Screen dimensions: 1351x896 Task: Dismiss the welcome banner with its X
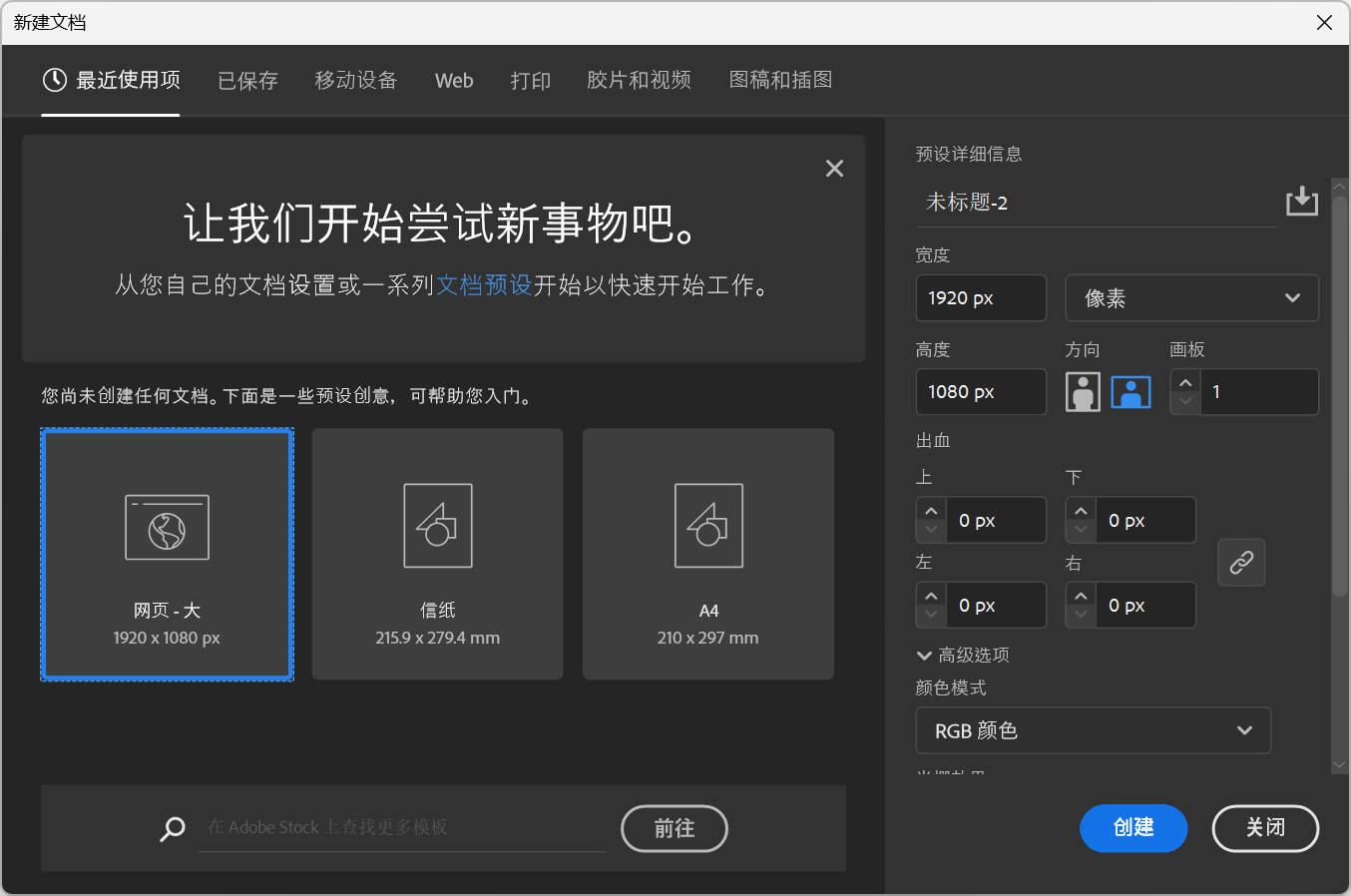(834, 169)
